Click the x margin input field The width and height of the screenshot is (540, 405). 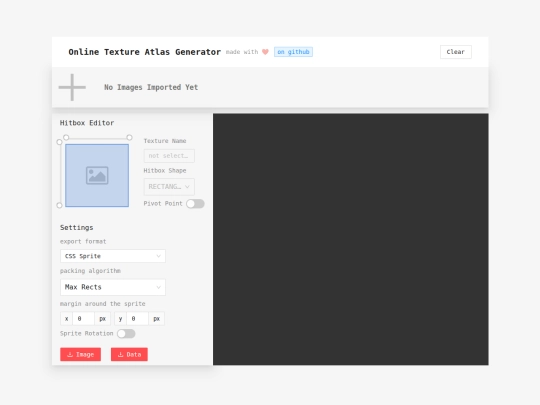pyautogui.click(x=84, y=319)
